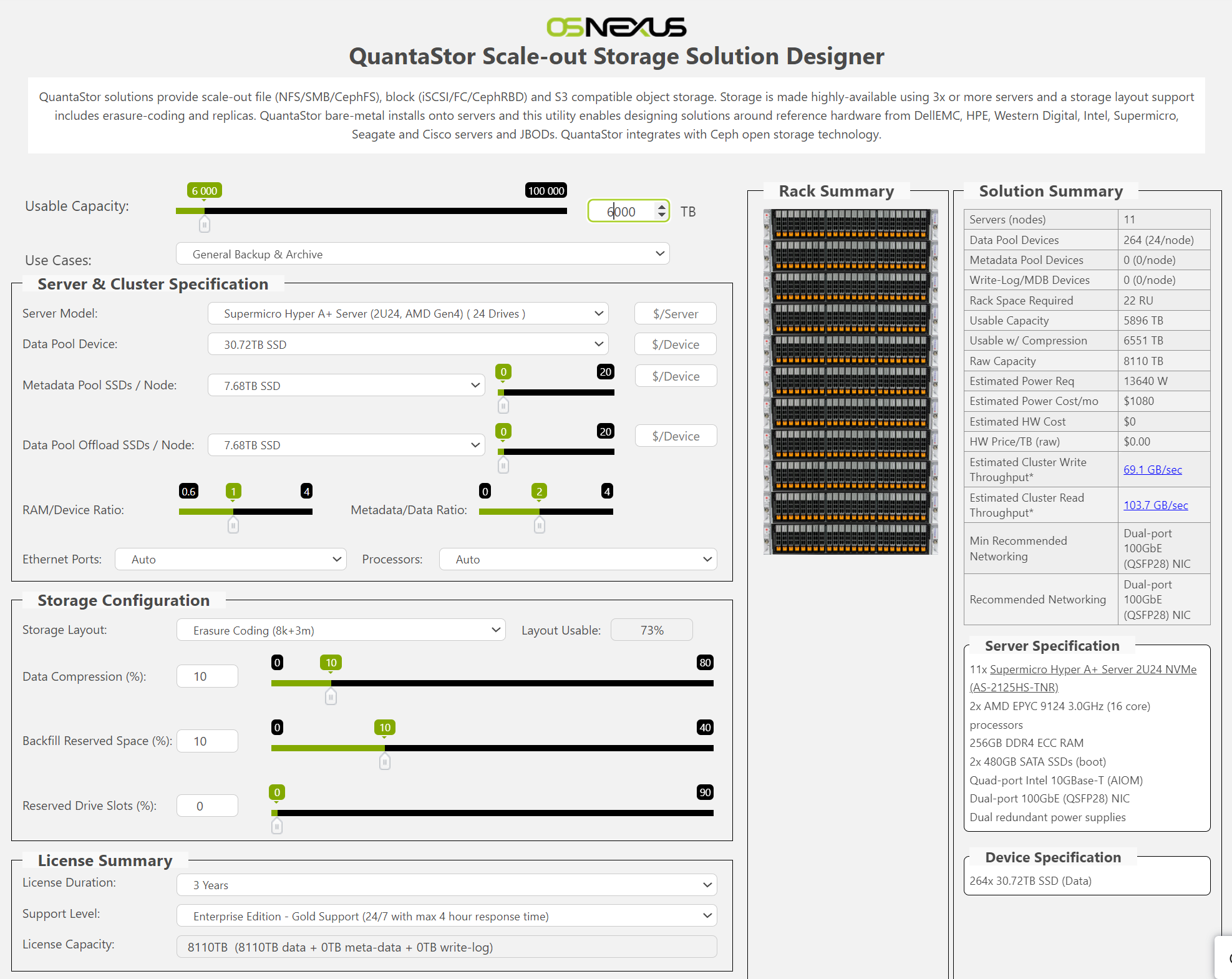The width and height of the screenshot is (1232, 979).
Task: Click the rack server image
Action: (x=850, y=381)
